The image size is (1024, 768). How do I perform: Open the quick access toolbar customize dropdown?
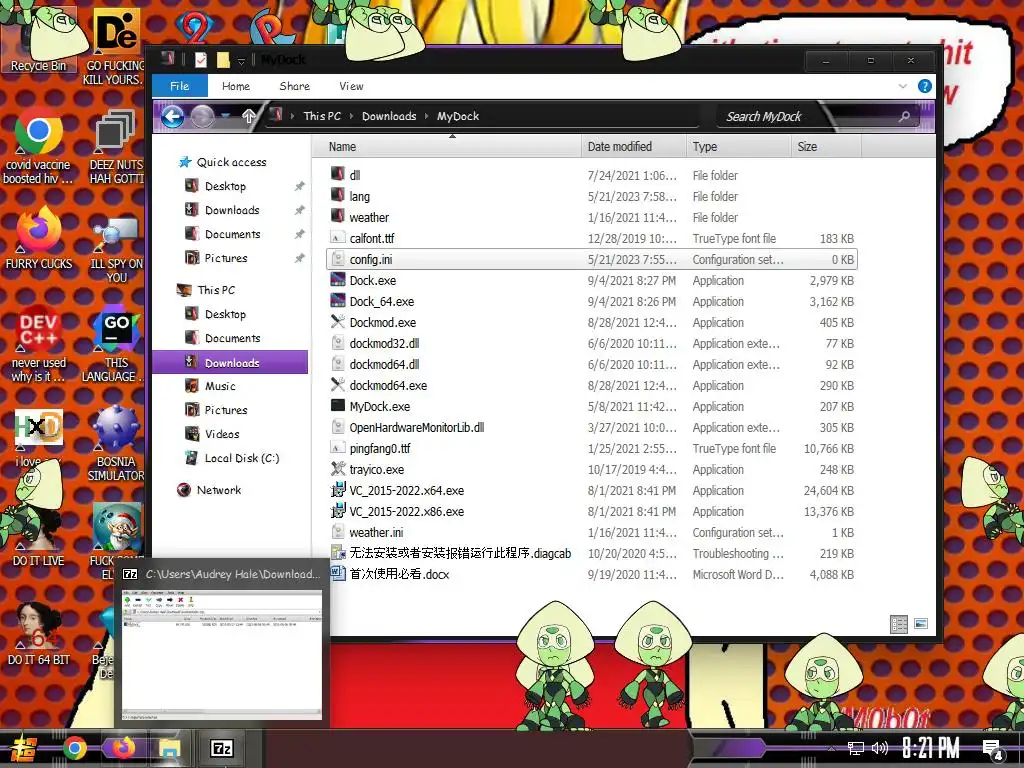pyautogui.click(x=241, y=61)
